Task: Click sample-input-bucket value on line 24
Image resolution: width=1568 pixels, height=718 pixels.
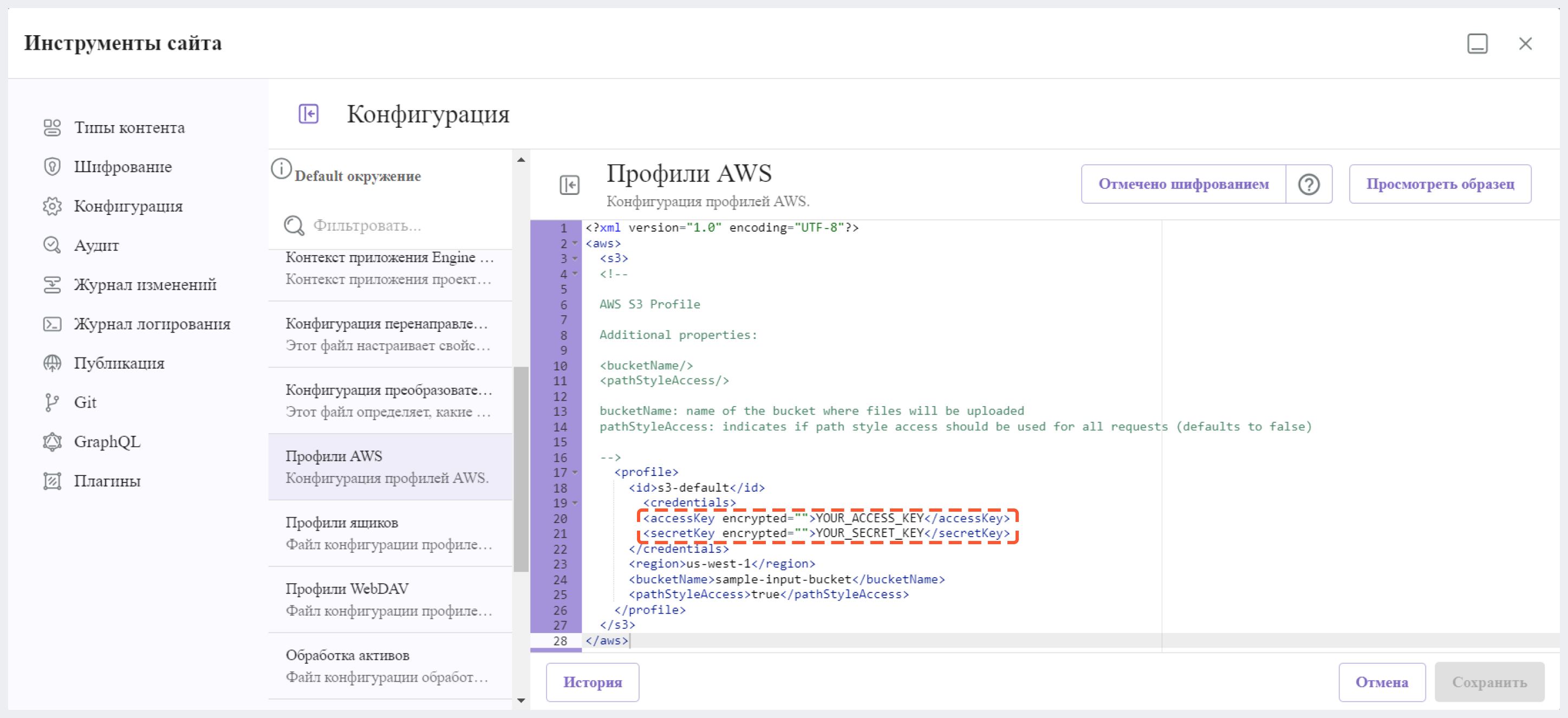Action: point(783,579)
